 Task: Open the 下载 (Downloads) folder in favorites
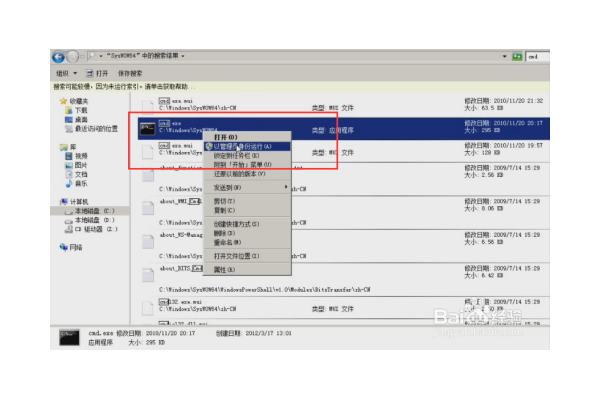pos(82,110)
